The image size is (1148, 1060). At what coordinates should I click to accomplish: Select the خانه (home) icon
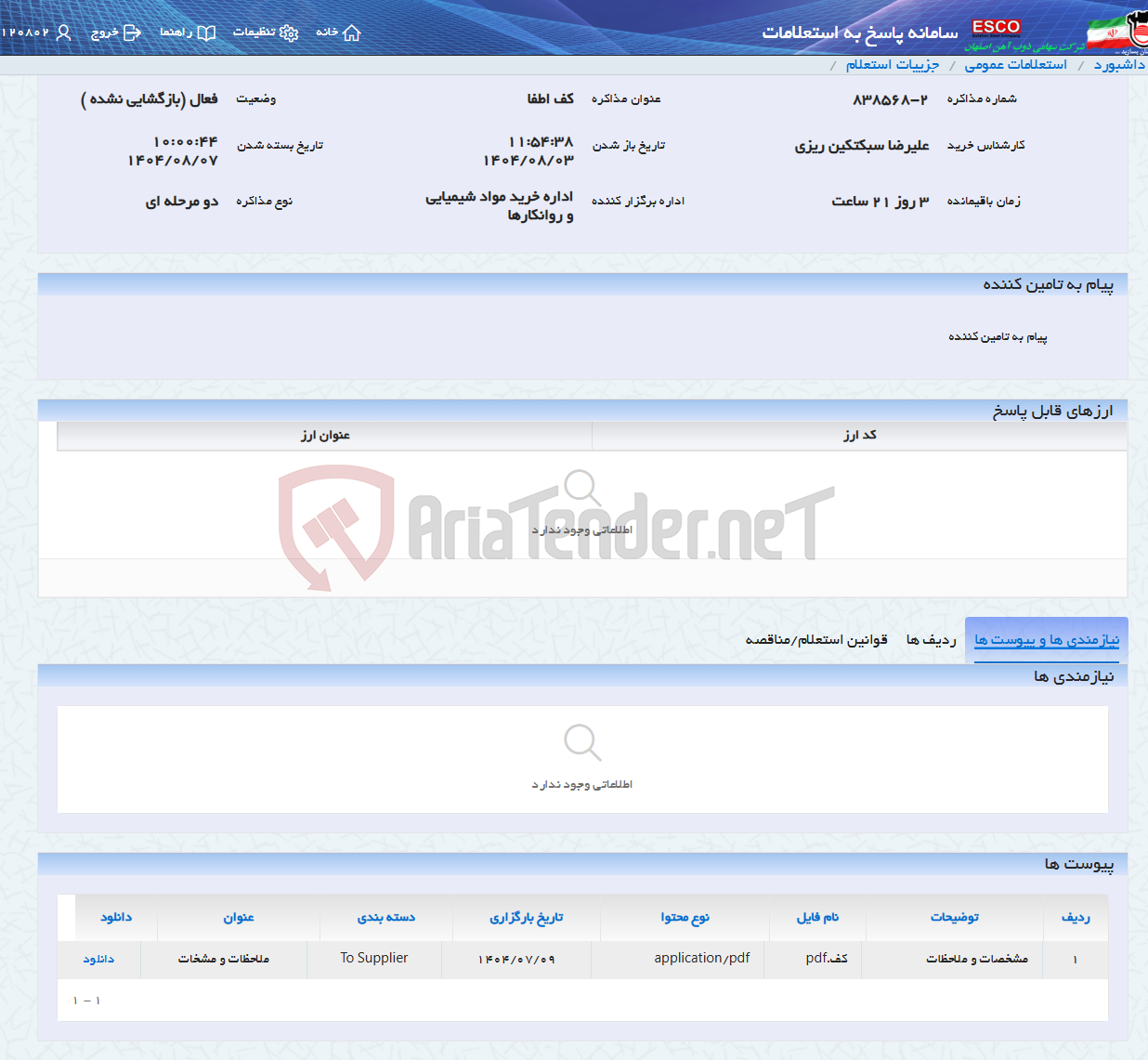tap(350, 32)
